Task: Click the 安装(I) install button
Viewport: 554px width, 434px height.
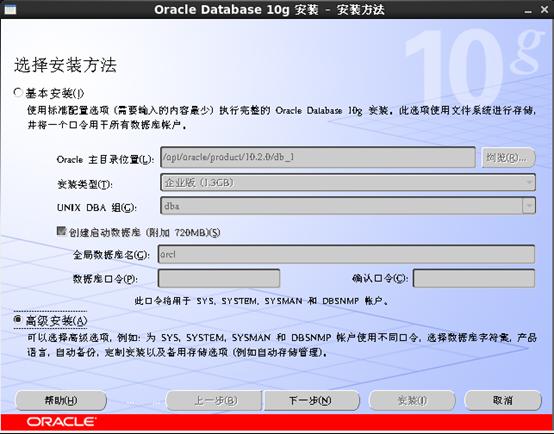Action: coord(412,400)
